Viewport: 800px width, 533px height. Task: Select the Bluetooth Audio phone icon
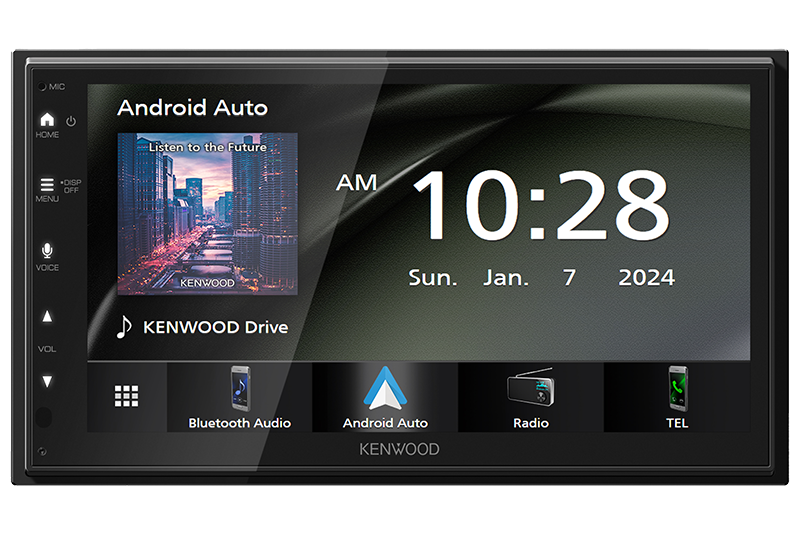pyautogui.click(x=239, y=388)
